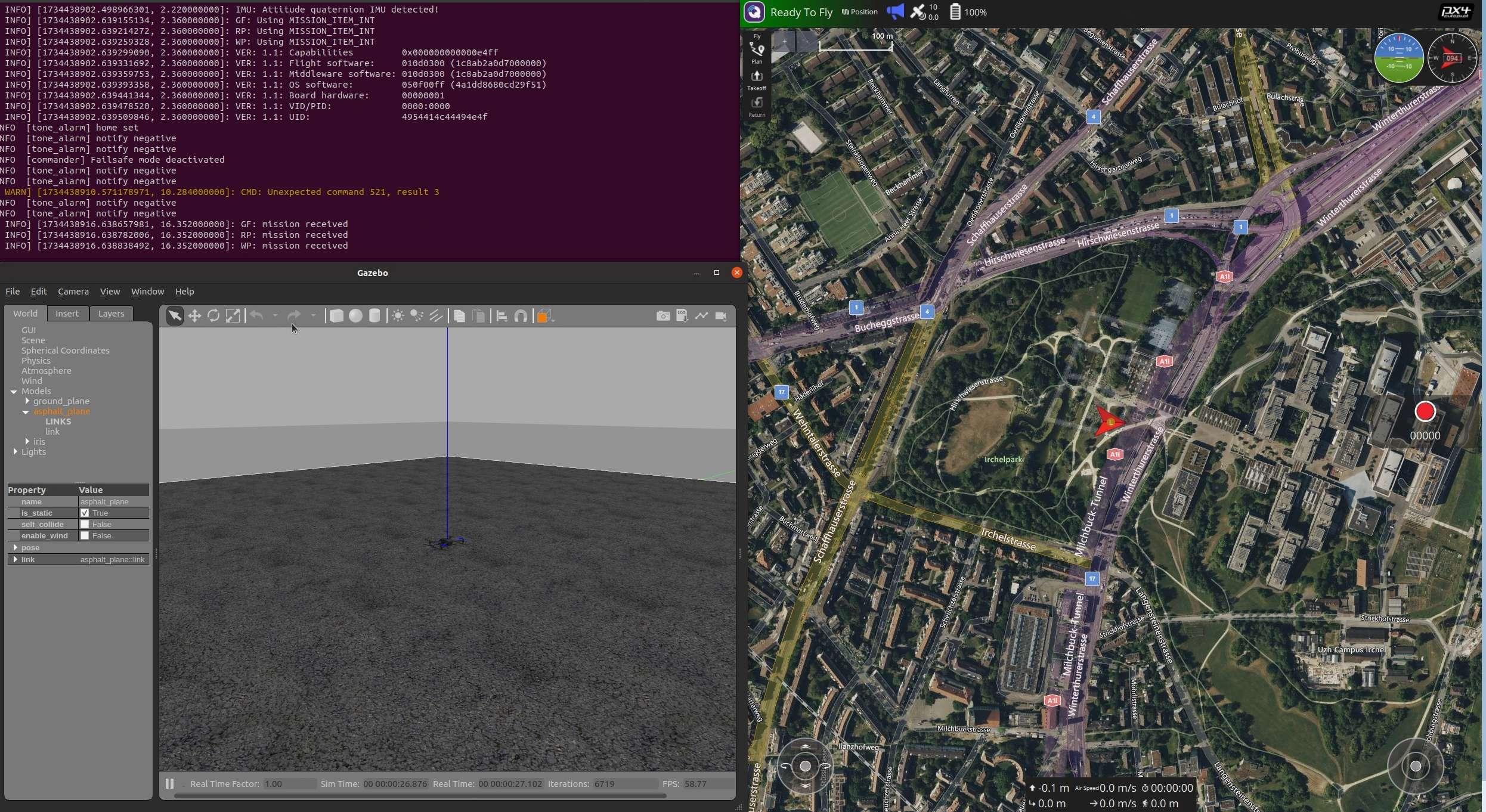Open the data logger icon
This screenshot has width=1486, height=812.
[x=682, y=316]
